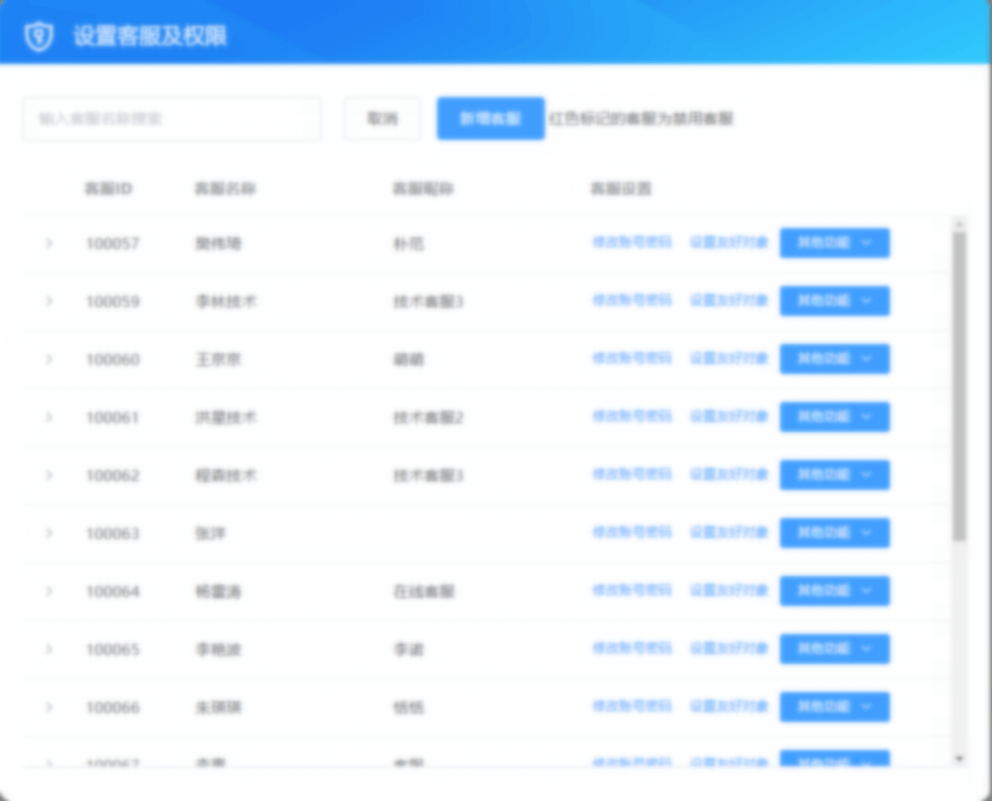Open 其他功能 dropdown for ID 100061
Viewport: 992px width, 801px height.
pyautogui.click(x=834, y=417)
